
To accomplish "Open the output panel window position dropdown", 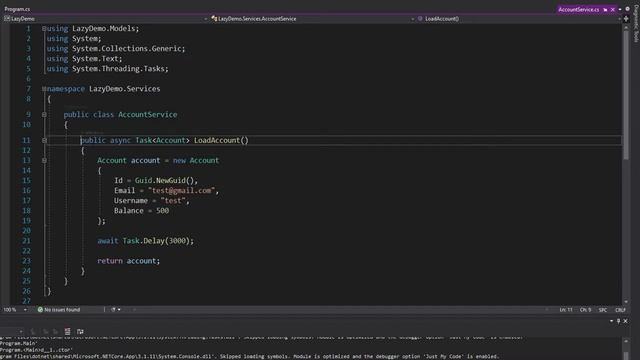I will pos(611,321).
